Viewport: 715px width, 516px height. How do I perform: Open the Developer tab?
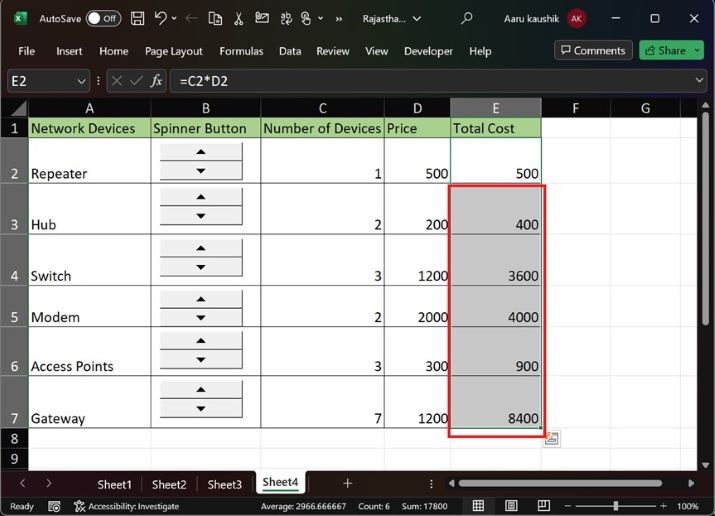[429, 51]
